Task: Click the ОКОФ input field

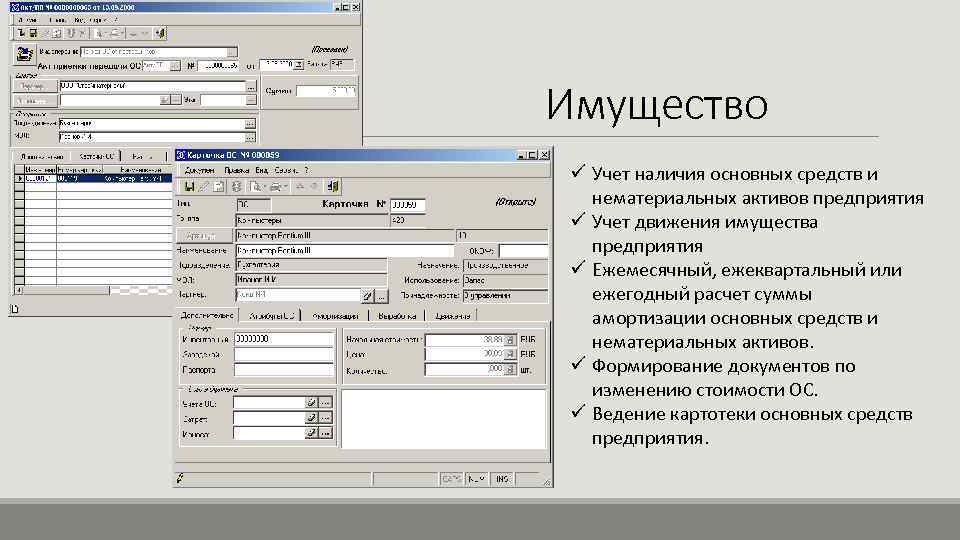Action: pyautogui.click(x=523, y=250)
